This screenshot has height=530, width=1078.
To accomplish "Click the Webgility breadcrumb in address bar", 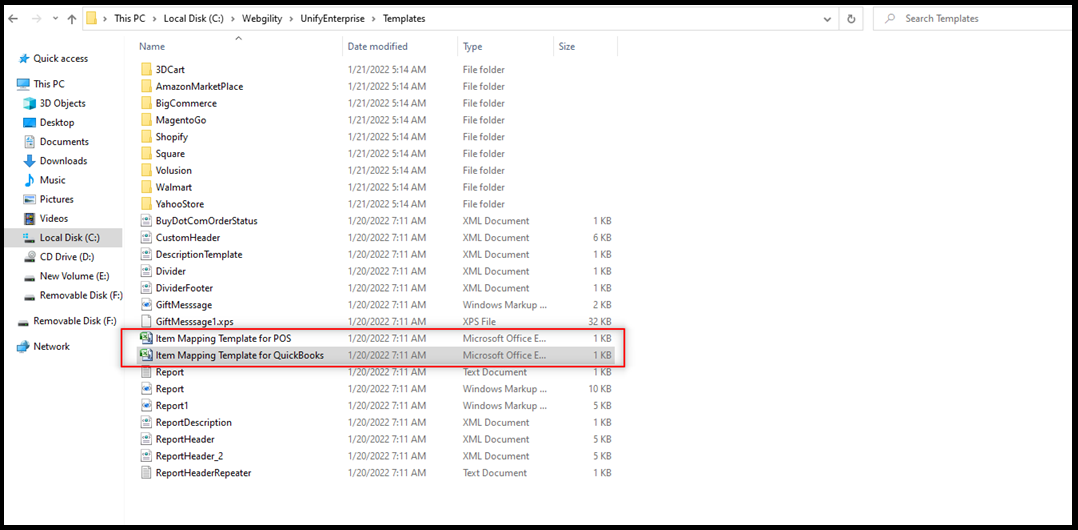I will tap(261, 18).
